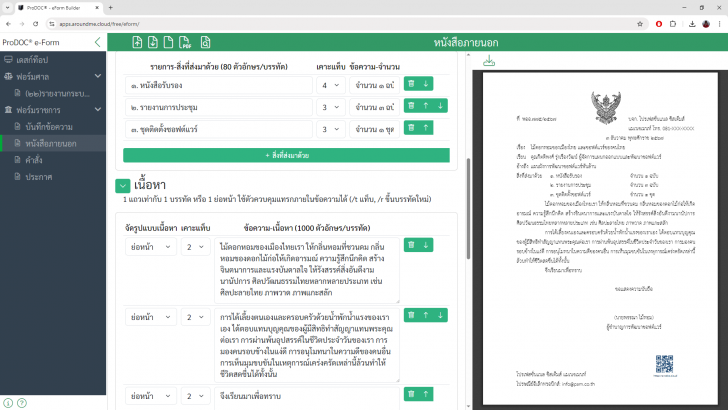Delete attachment row ๒. รายงานการประชุม
Screen dimensions: 728x410
point(411,106)
